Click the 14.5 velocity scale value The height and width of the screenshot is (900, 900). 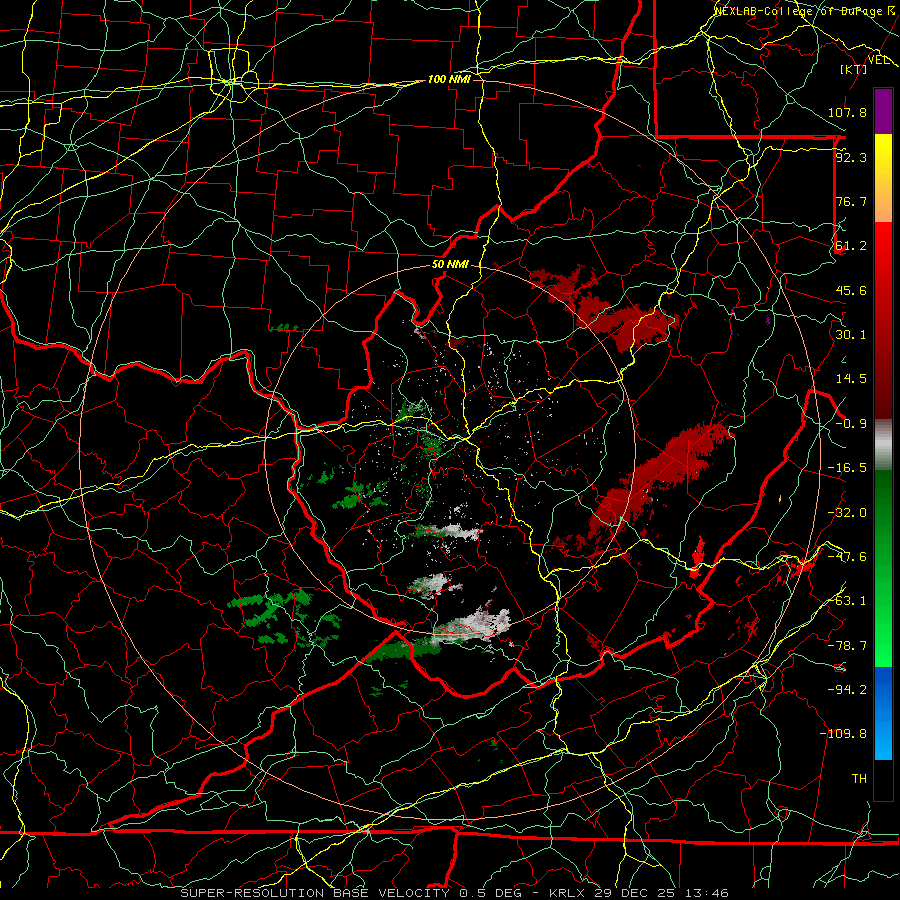(851, 379)
